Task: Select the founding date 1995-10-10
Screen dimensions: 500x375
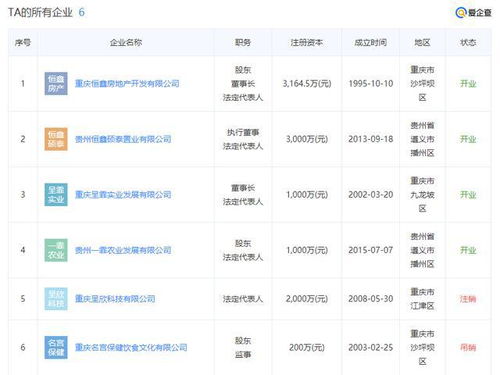Action: point(371,83)
